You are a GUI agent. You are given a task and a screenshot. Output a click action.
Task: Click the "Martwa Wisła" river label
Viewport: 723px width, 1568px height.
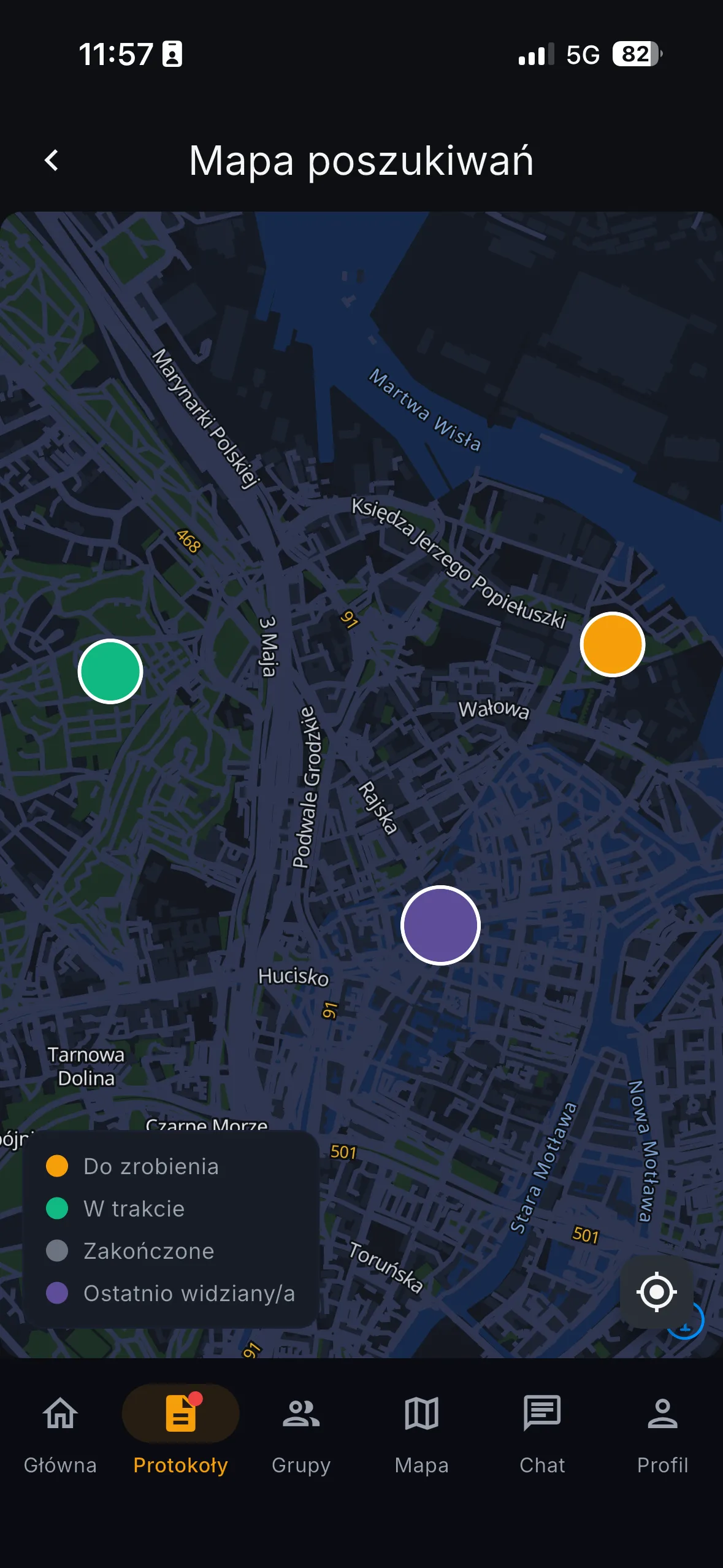tap(425, 410)
